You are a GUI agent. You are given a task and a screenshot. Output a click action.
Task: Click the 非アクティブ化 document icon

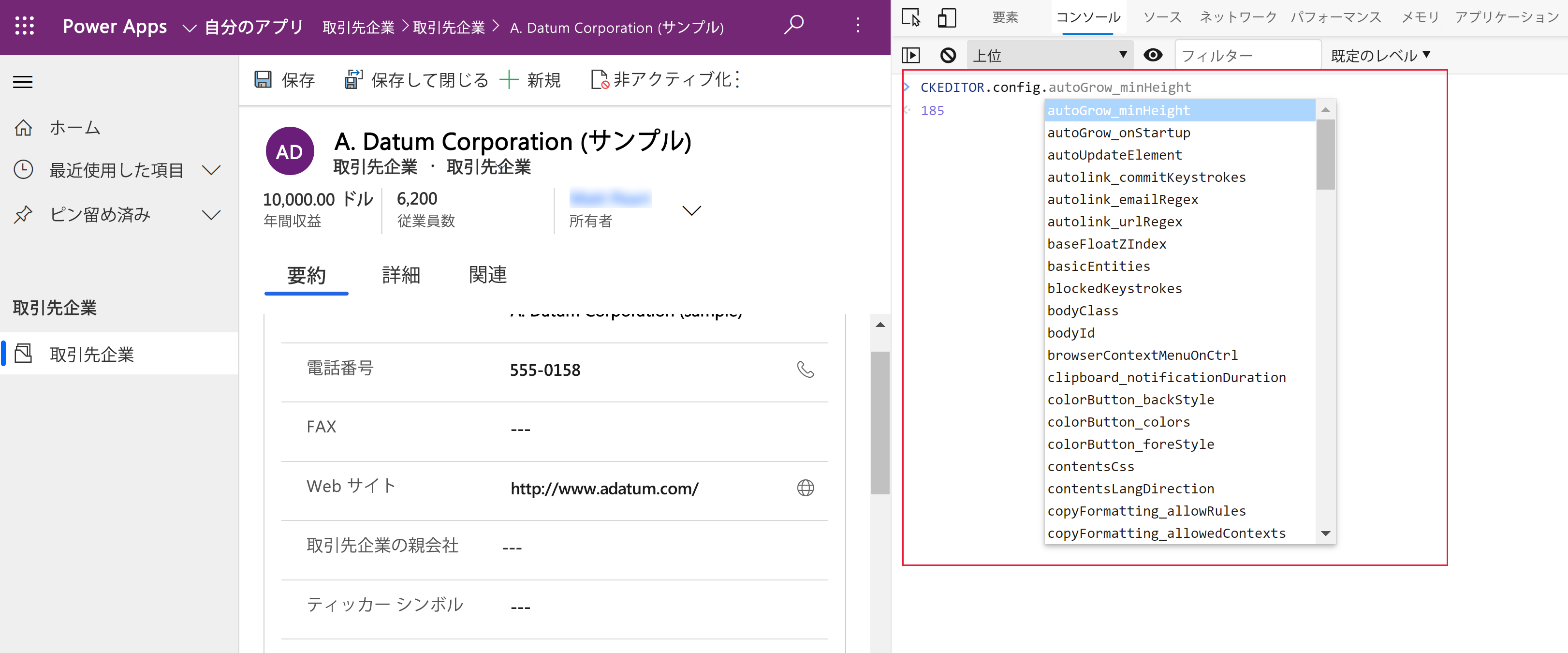tap(600, 79)
